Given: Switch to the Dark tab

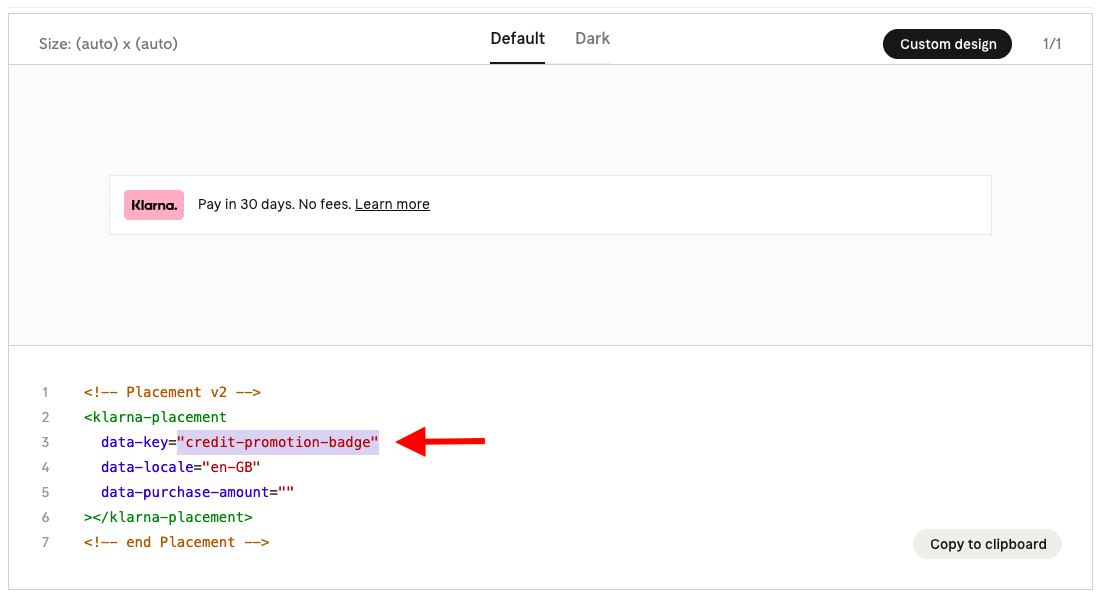Looking at the screenshot, I should [592, 39].
